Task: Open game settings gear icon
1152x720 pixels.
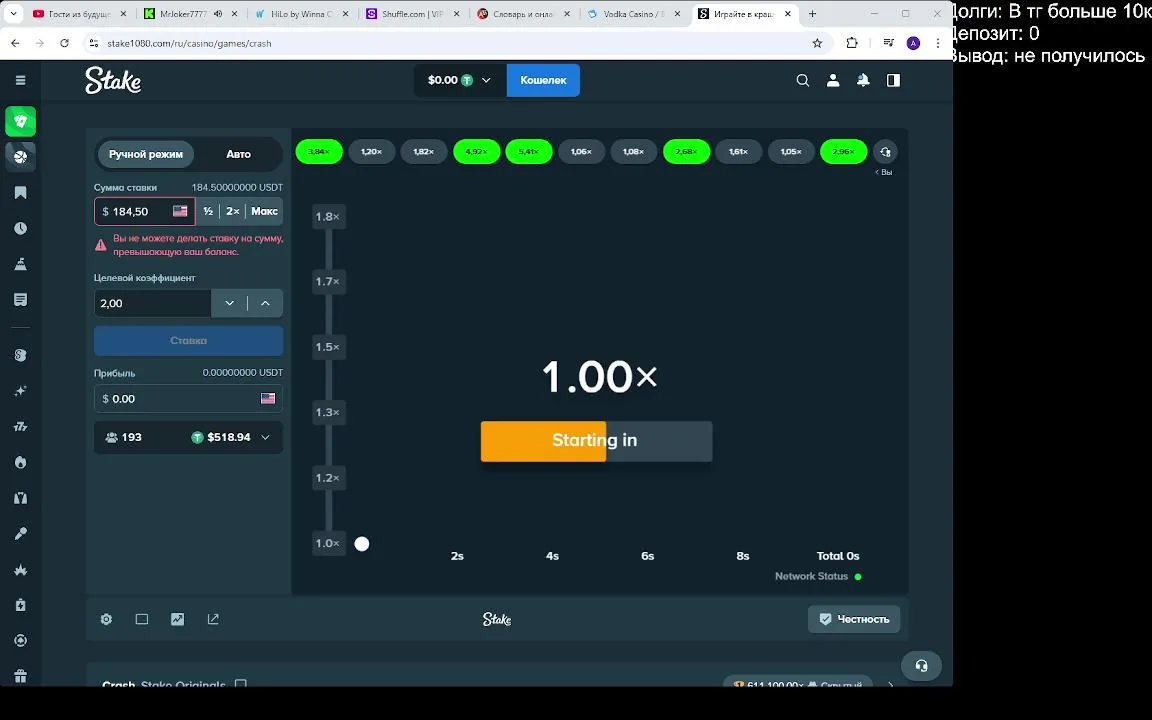Action: [107, 619]
